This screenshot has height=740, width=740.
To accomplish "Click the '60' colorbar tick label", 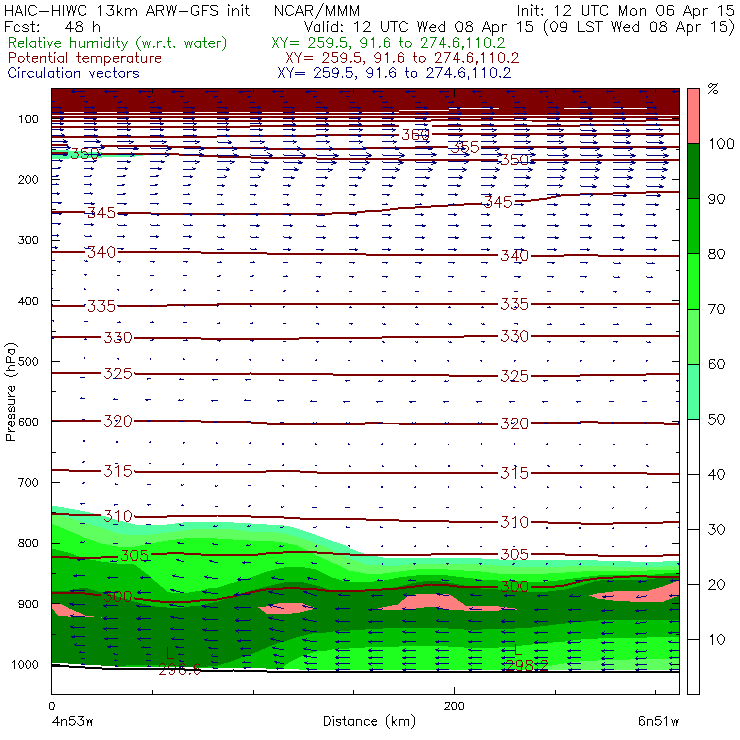I will tap(716, 364).
